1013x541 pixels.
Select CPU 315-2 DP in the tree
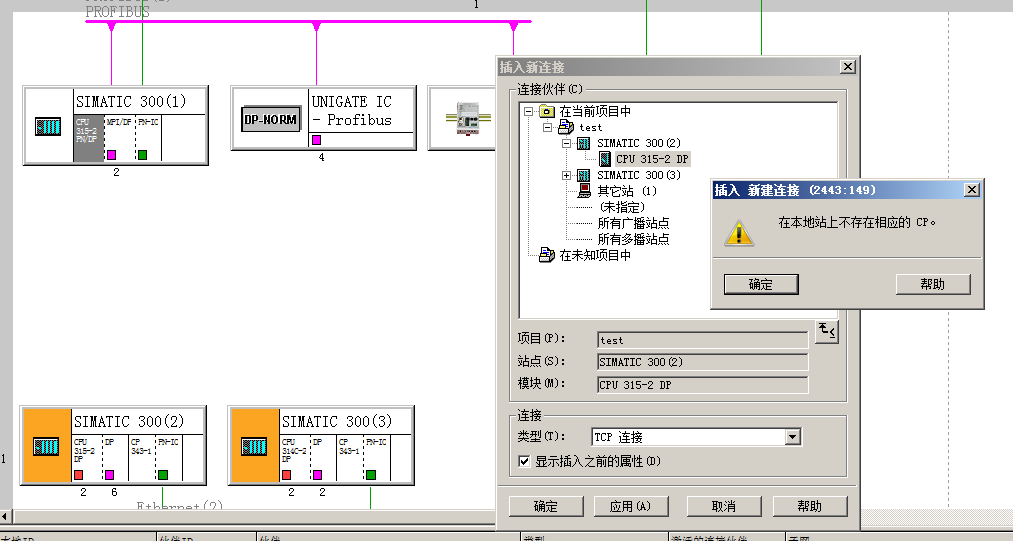[x=652, y=159]
